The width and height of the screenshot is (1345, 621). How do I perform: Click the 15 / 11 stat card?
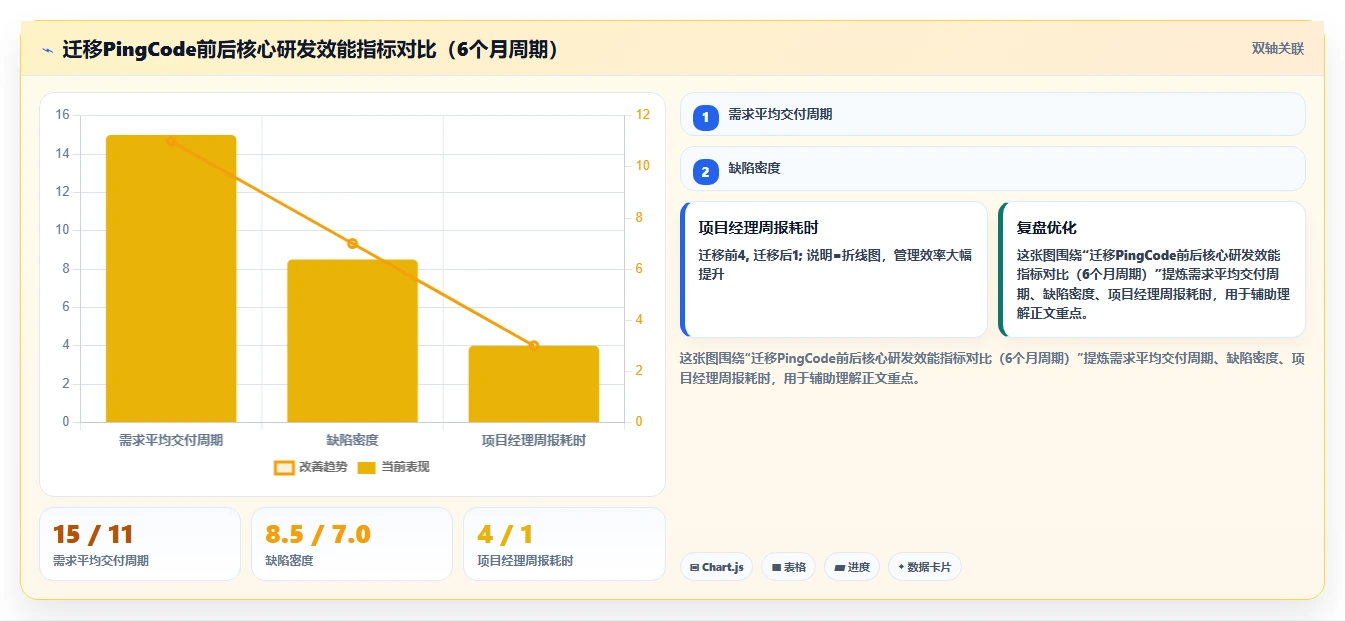[140, 544]
